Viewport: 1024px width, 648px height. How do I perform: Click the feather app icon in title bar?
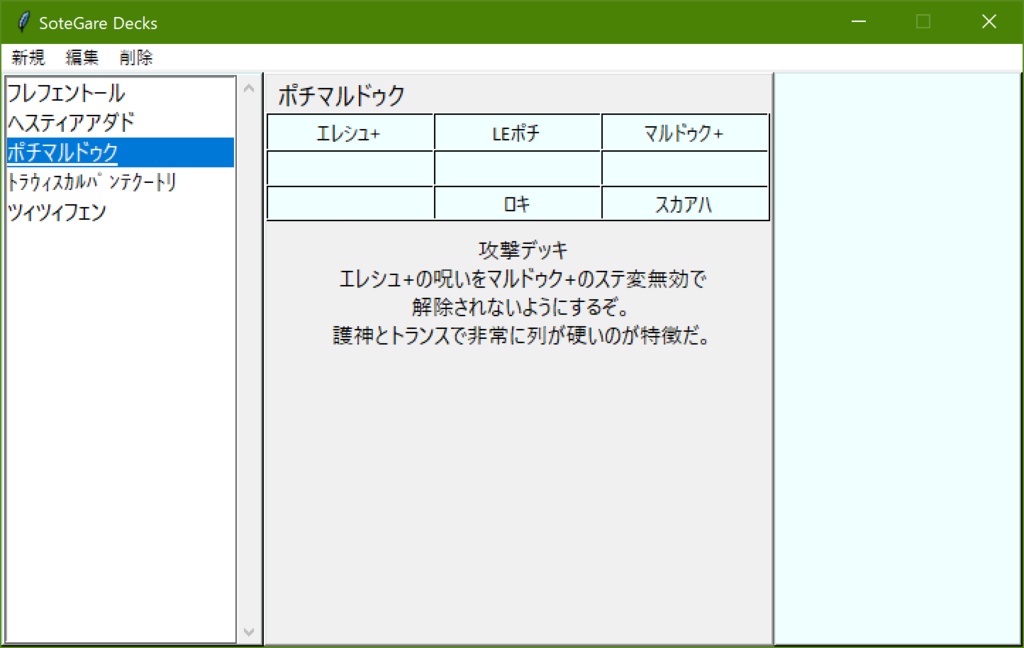[x=24, y=22]
